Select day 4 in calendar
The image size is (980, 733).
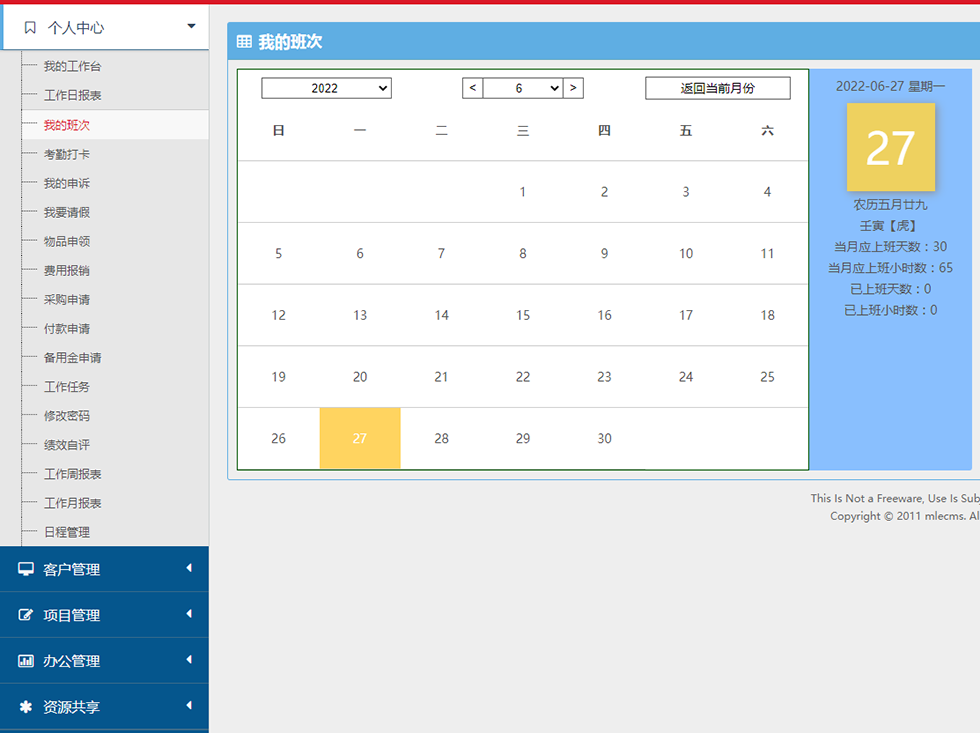pyautogui.click(x=767, y=192)
